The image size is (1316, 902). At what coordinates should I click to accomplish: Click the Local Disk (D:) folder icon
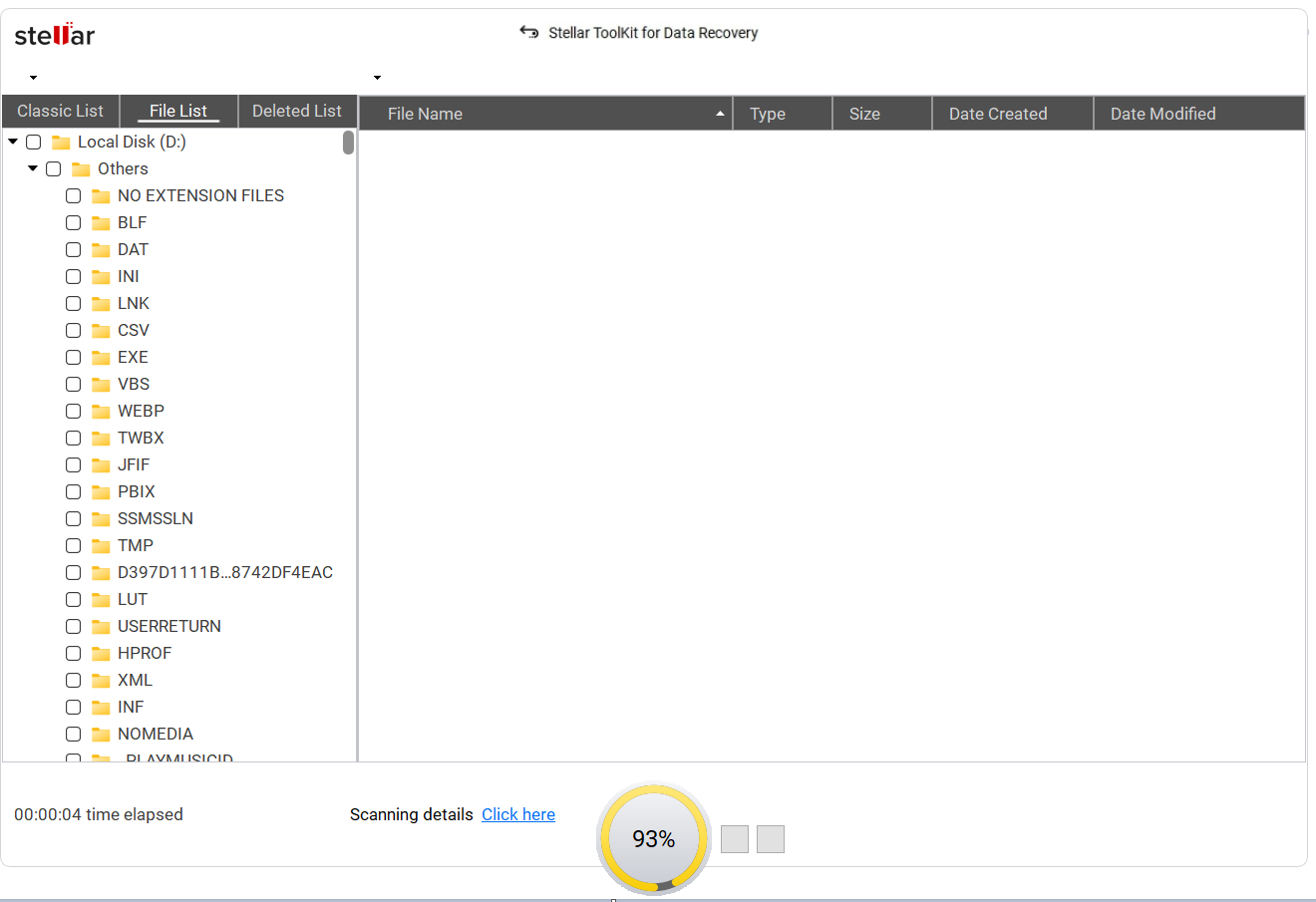61,143
